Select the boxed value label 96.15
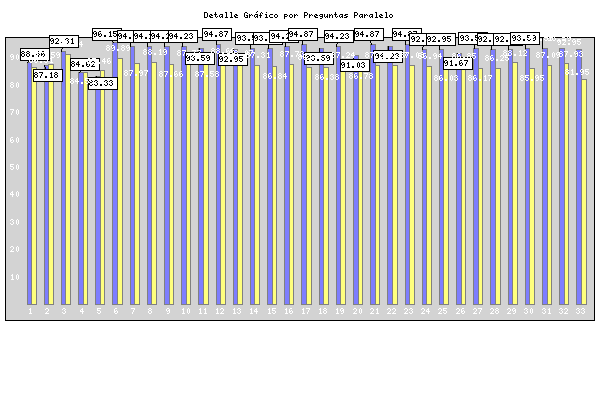 coord(107,34)
